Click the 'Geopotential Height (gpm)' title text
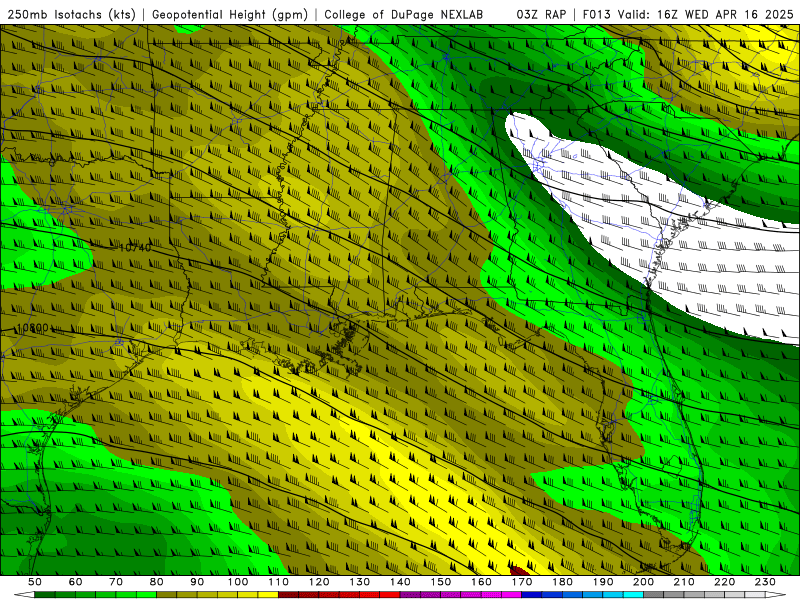 coord(230,14)
